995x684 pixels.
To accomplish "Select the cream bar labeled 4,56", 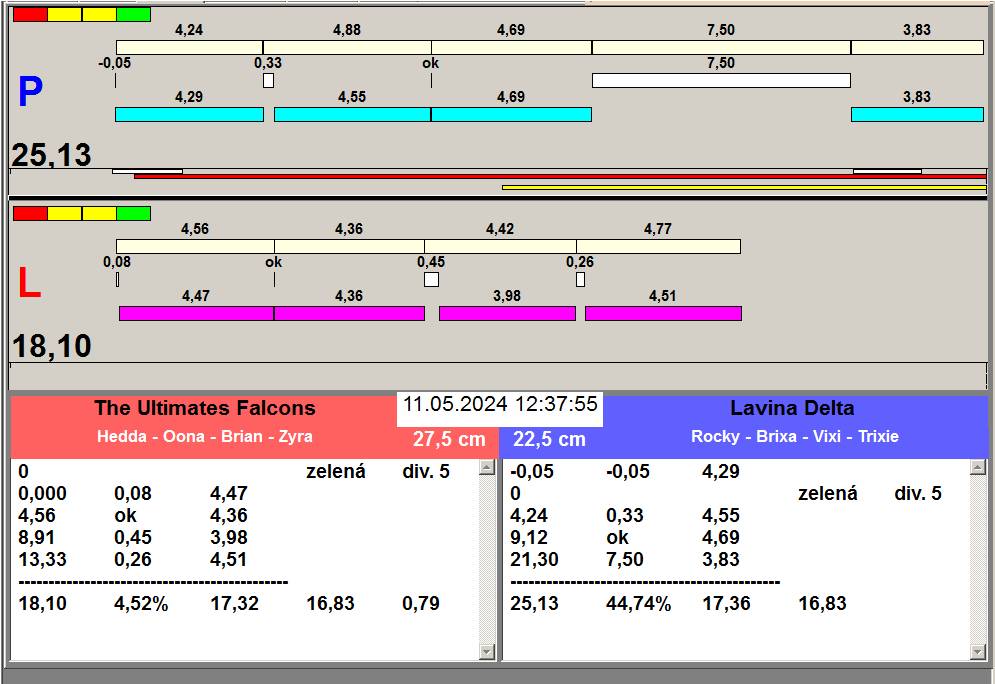I will (x=195, y=247).
